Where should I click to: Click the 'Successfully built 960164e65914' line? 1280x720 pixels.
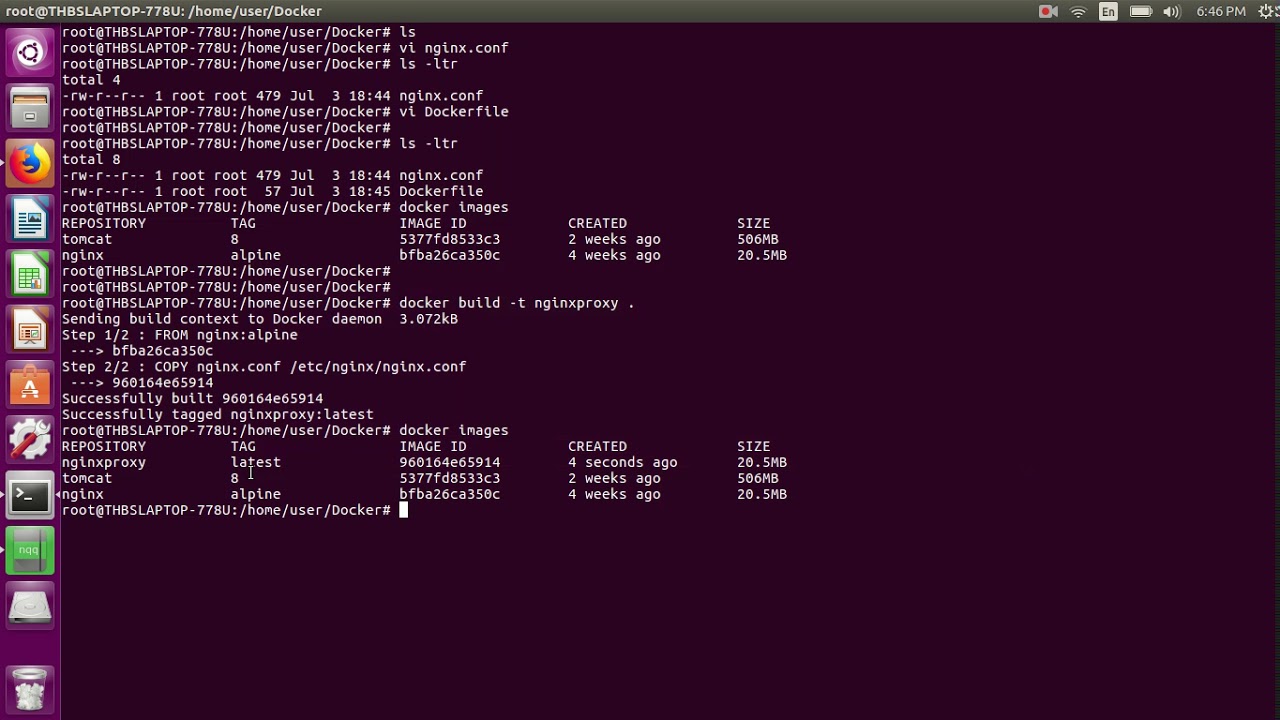(192, 398)
